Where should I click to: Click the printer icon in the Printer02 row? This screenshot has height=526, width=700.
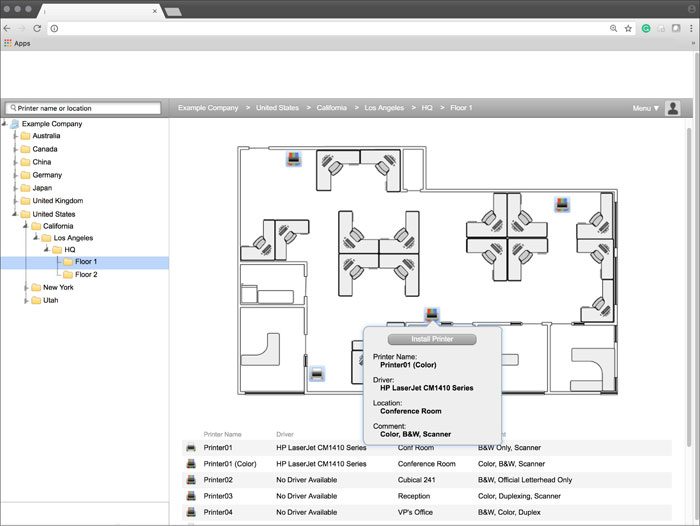point(191,480)
